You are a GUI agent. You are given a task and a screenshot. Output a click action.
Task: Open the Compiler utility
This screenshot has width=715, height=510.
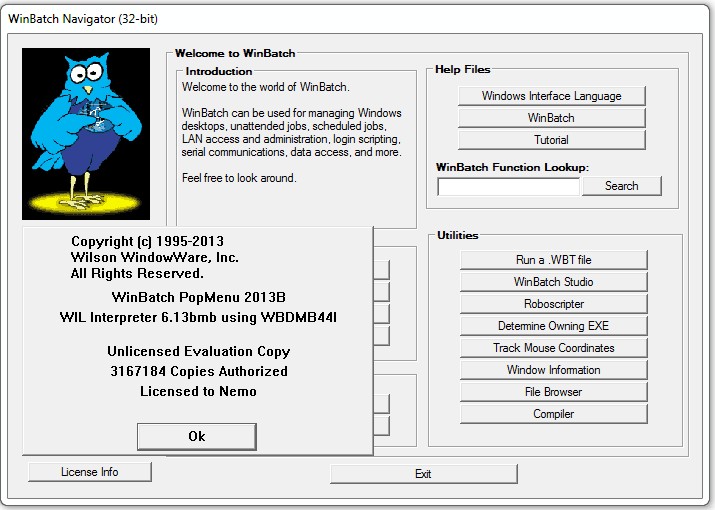(x=554, y=414)
